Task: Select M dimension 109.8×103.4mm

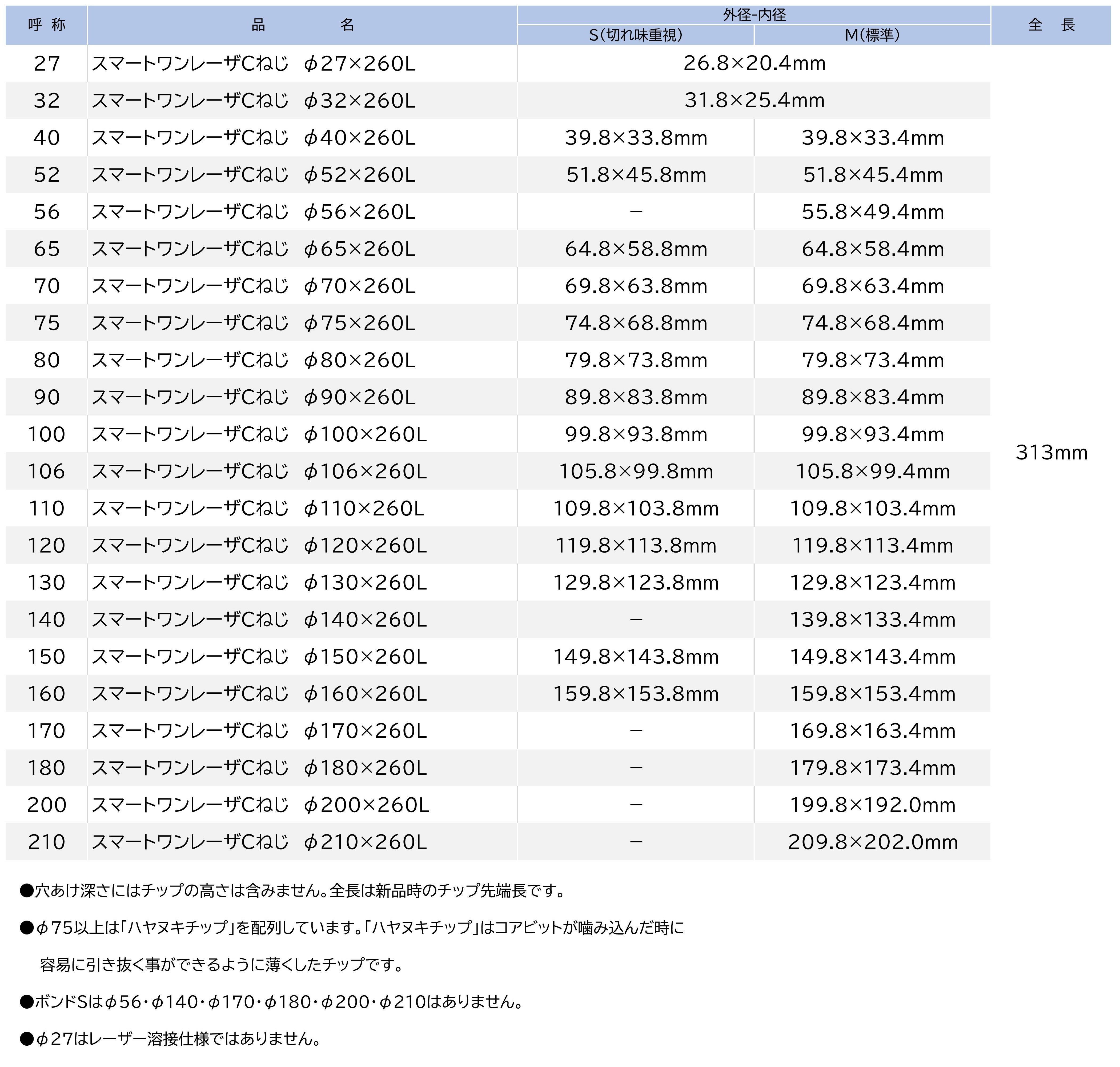Action: [873, 508]
